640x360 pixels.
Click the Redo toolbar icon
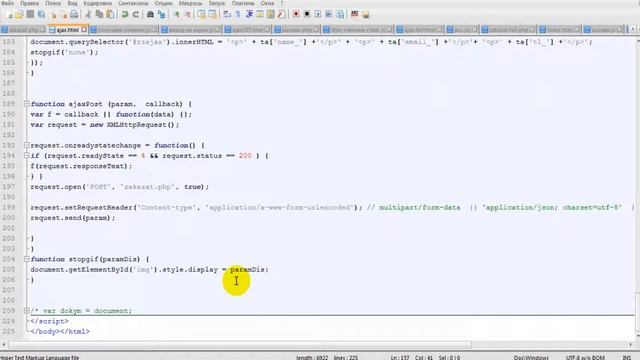[x=136, y=15]
